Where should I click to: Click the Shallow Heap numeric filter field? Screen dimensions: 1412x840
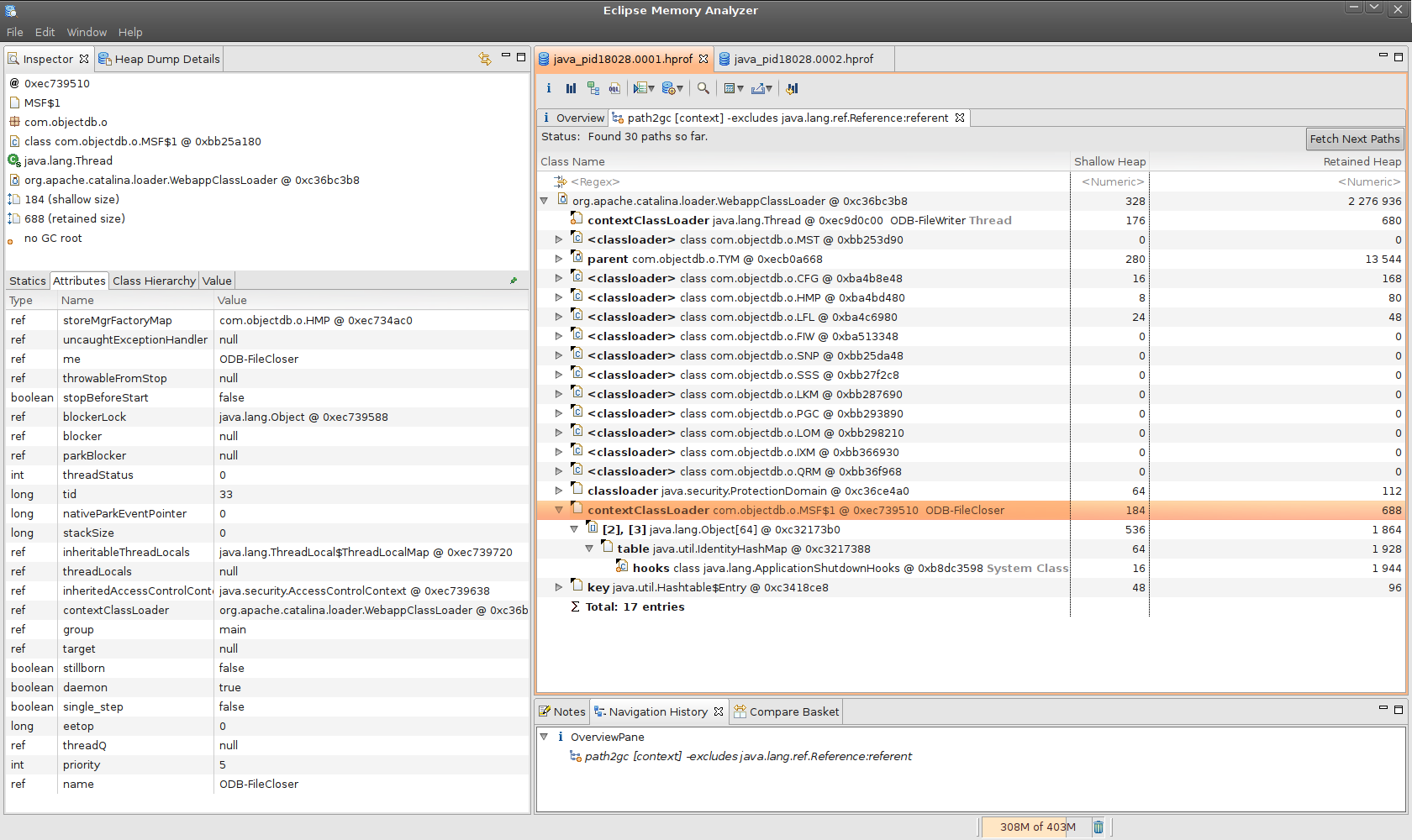coord(1109,181)
